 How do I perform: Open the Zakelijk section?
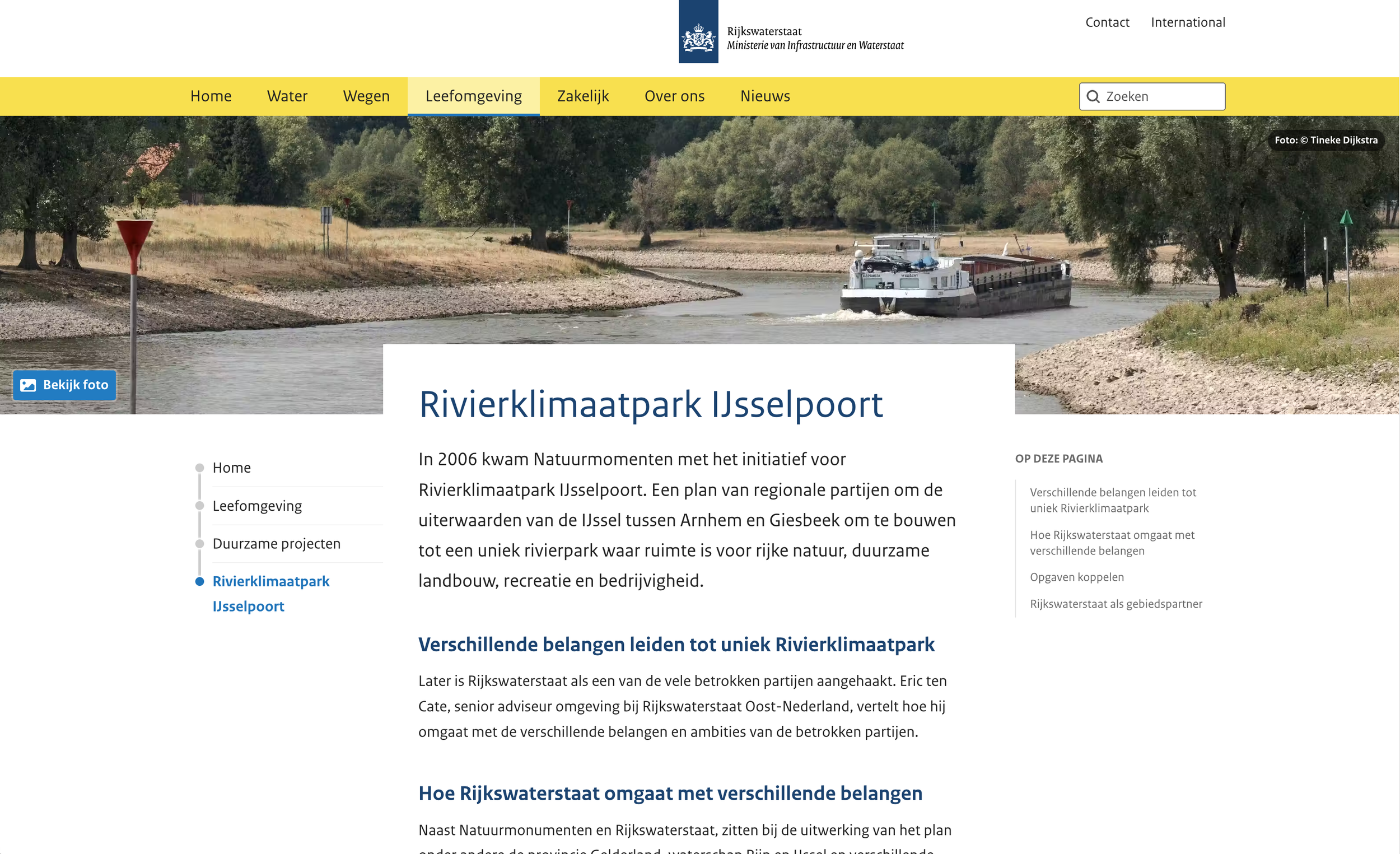click(582, 96)
